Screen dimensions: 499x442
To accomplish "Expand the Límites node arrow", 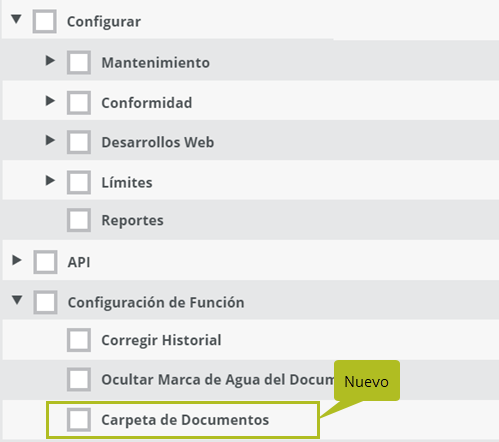I will pos(50,180).
